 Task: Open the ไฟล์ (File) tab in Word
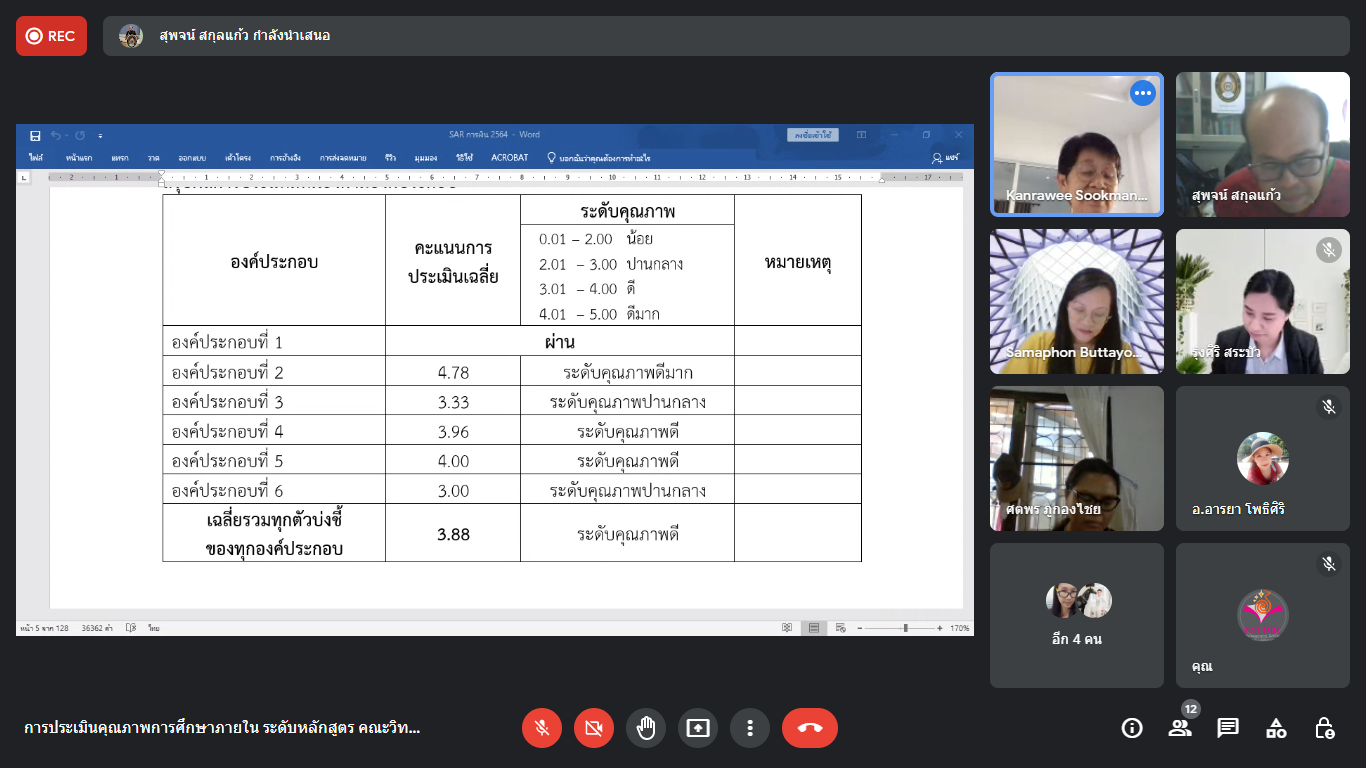[x=36, y=158]
